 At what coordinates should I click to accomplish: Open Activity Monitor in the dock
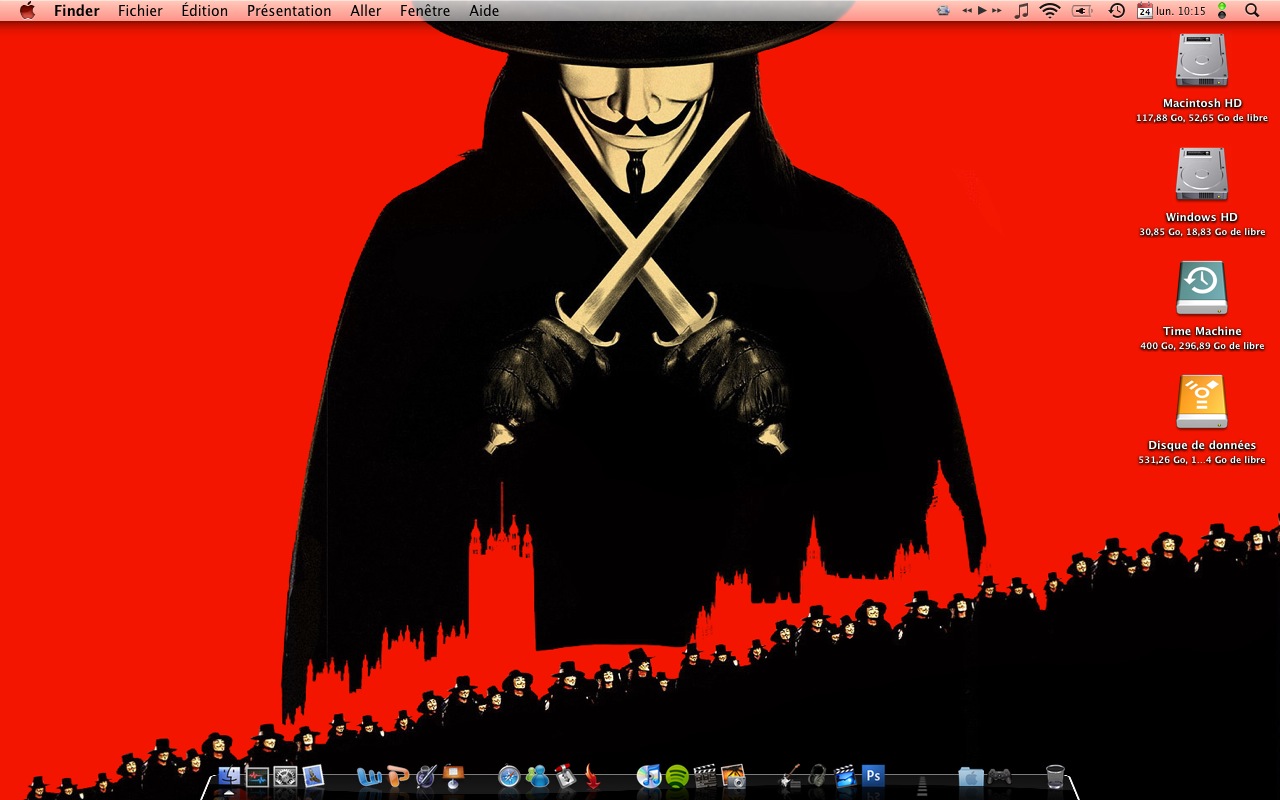pyautogui.click(x=257, y=776)
